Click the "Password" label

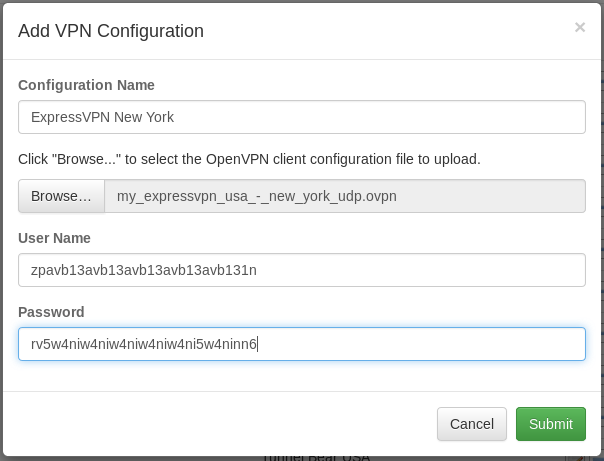[51, 312]
